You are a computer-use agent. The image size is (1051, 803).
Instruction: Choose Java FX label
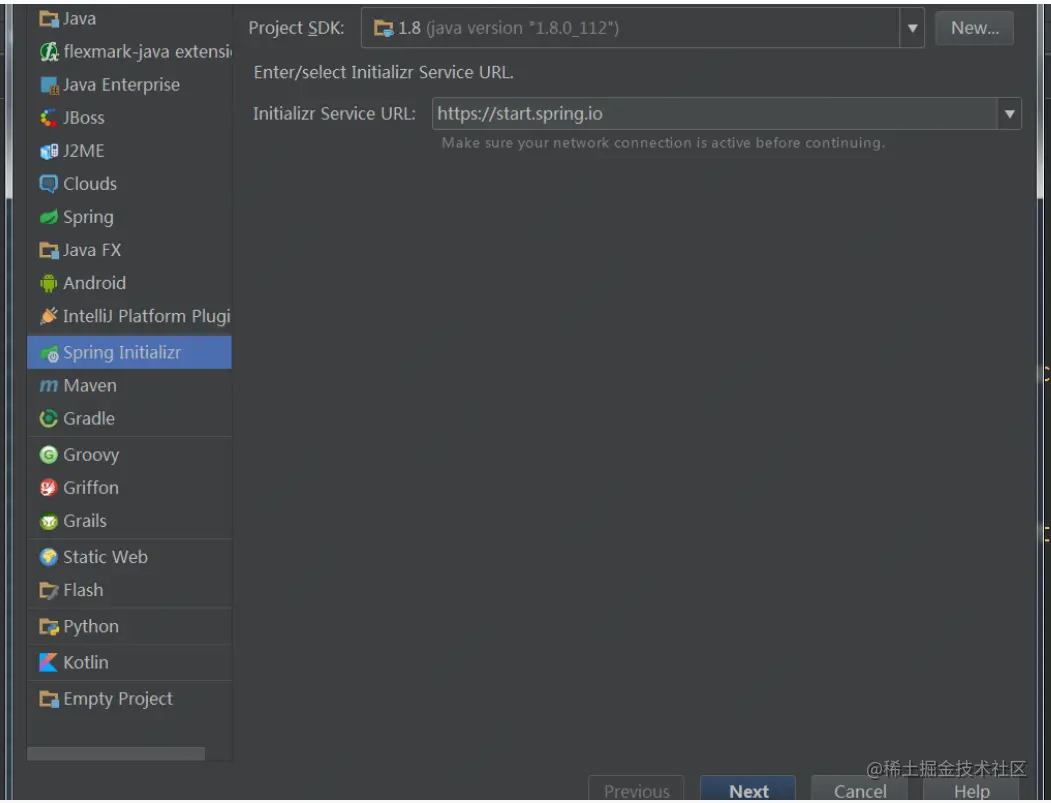click(x=92, y=250)
